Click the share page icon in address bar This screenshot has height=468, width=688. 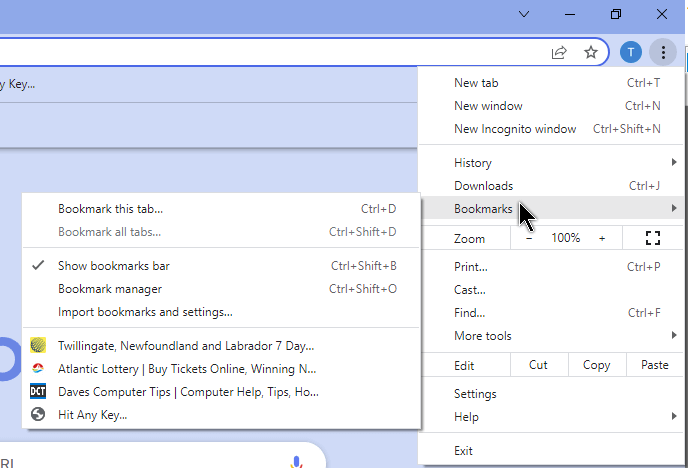[x=559, y=53]
